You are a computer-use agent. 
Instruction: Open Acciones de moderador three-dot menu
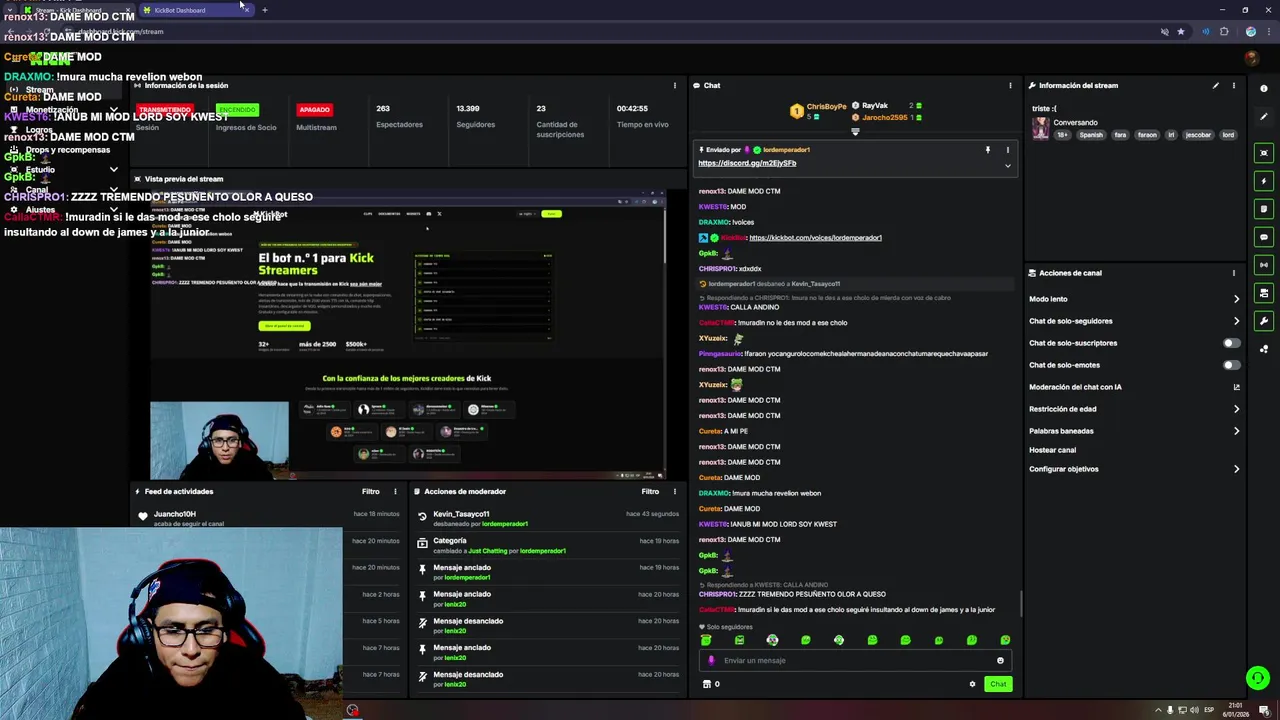pyautogui.click(x=675, y=492)
